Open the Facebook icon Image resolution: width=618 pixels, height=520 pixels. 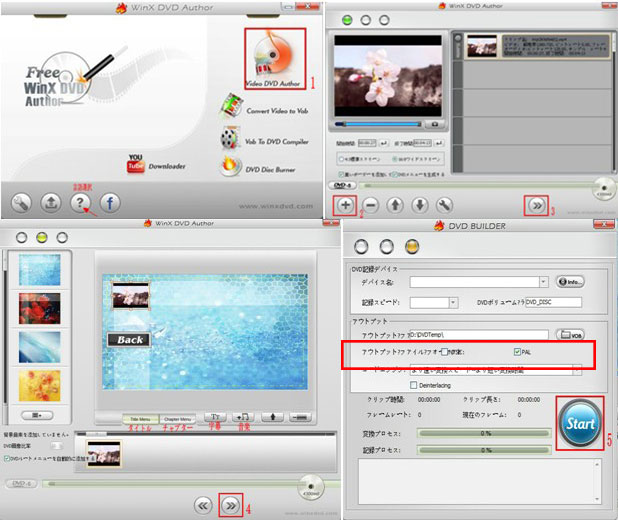(x=110, y=203)
